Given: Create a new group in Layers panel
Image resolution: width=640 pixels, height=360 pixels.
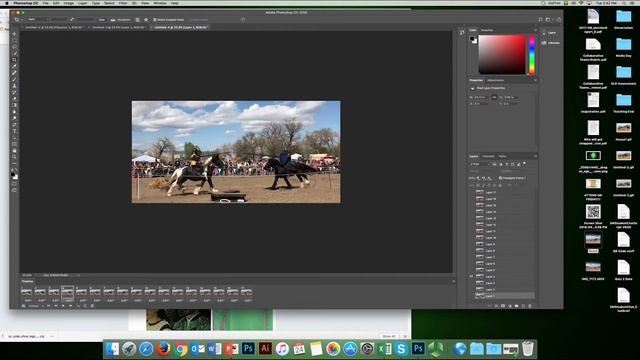Looking at the screenshot, I should tap(517, 306).
